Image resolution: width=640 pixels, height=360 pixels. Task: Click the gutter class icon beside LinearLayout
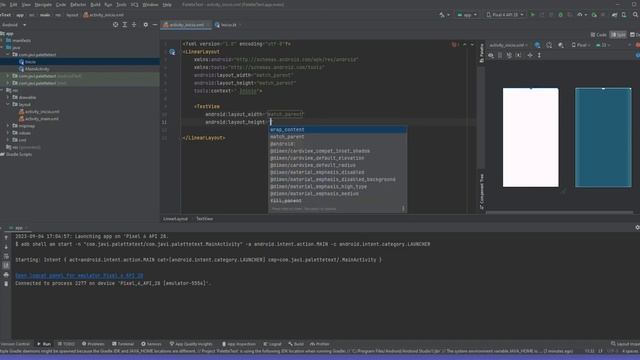pos(172,52)
